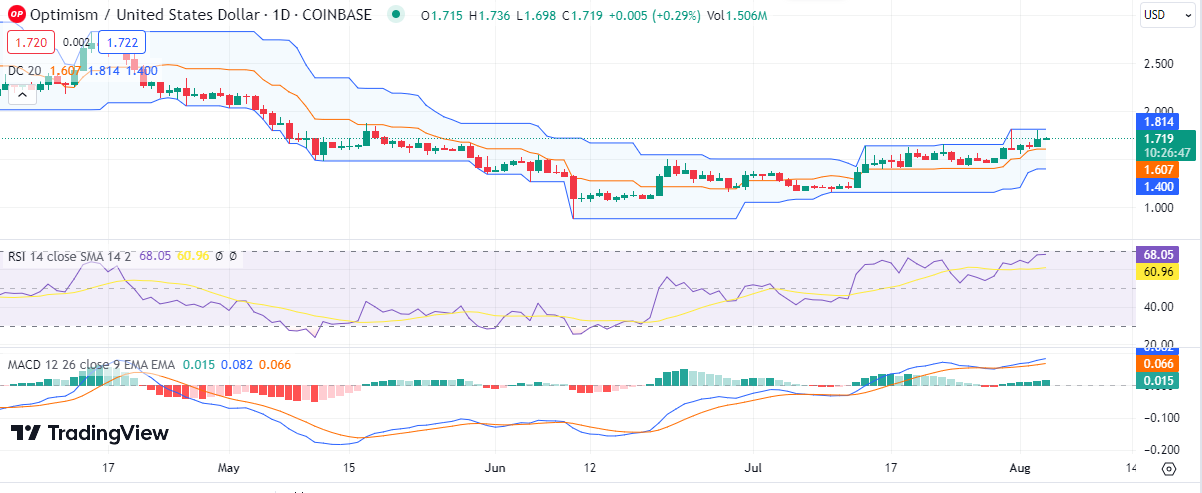Click the orange 1.607 price label
Image resolution: width=1202 pixels, height=493 pixels.
[x=1158, y=171]
